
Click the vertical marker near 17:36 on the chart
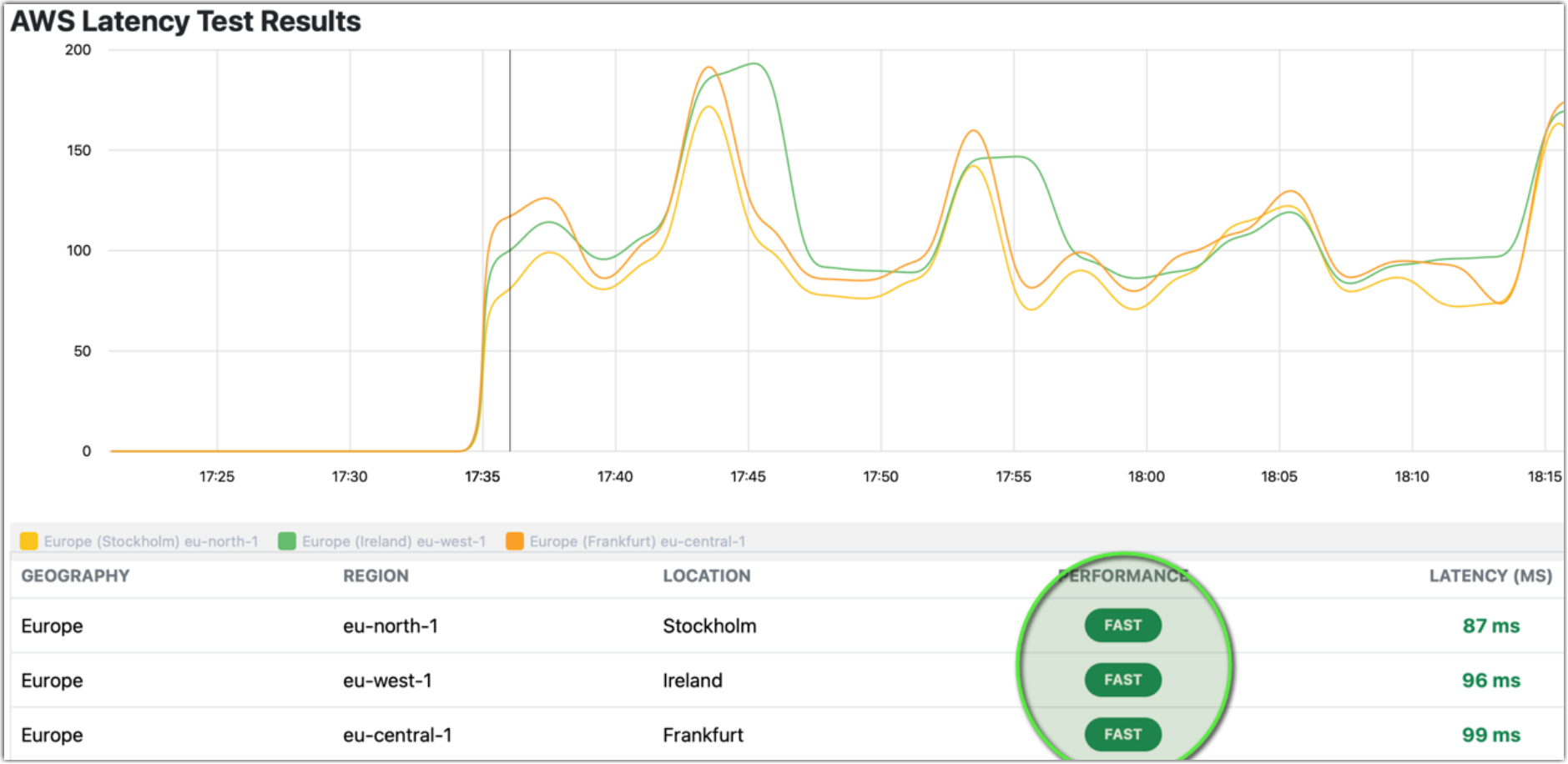(510, 250)
